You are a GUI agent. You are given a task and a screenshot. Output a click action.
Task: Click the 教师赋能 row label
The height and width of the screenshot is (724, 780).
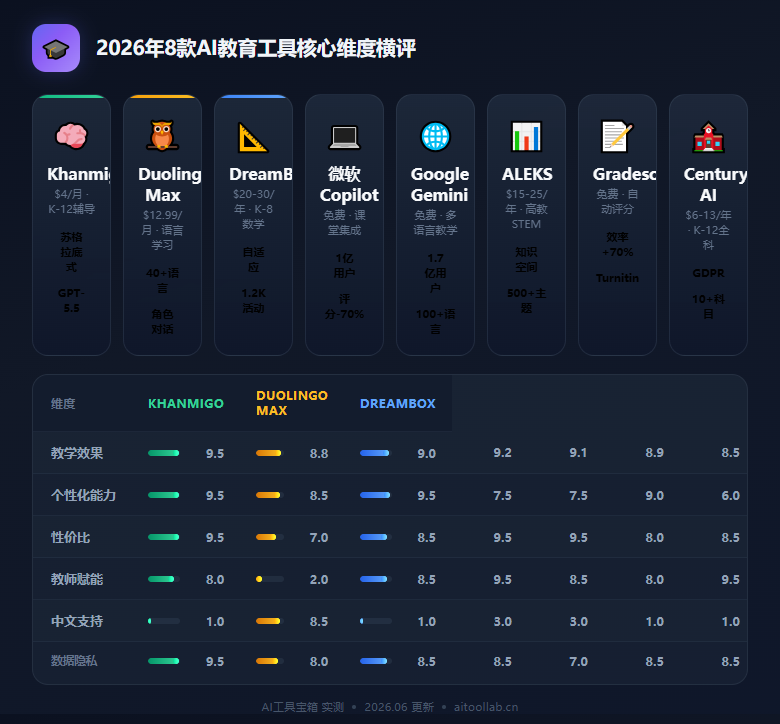click(x=77, y=579)
